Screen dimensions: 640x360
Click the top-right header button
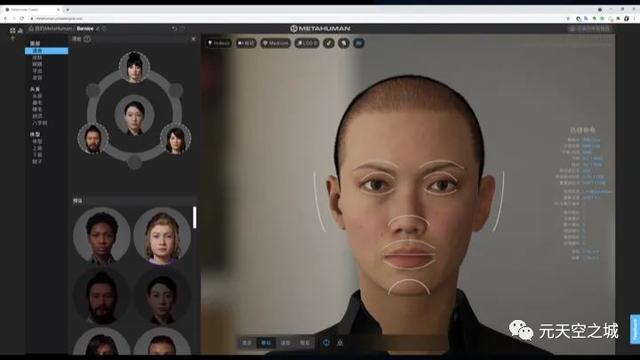[590, 29]
